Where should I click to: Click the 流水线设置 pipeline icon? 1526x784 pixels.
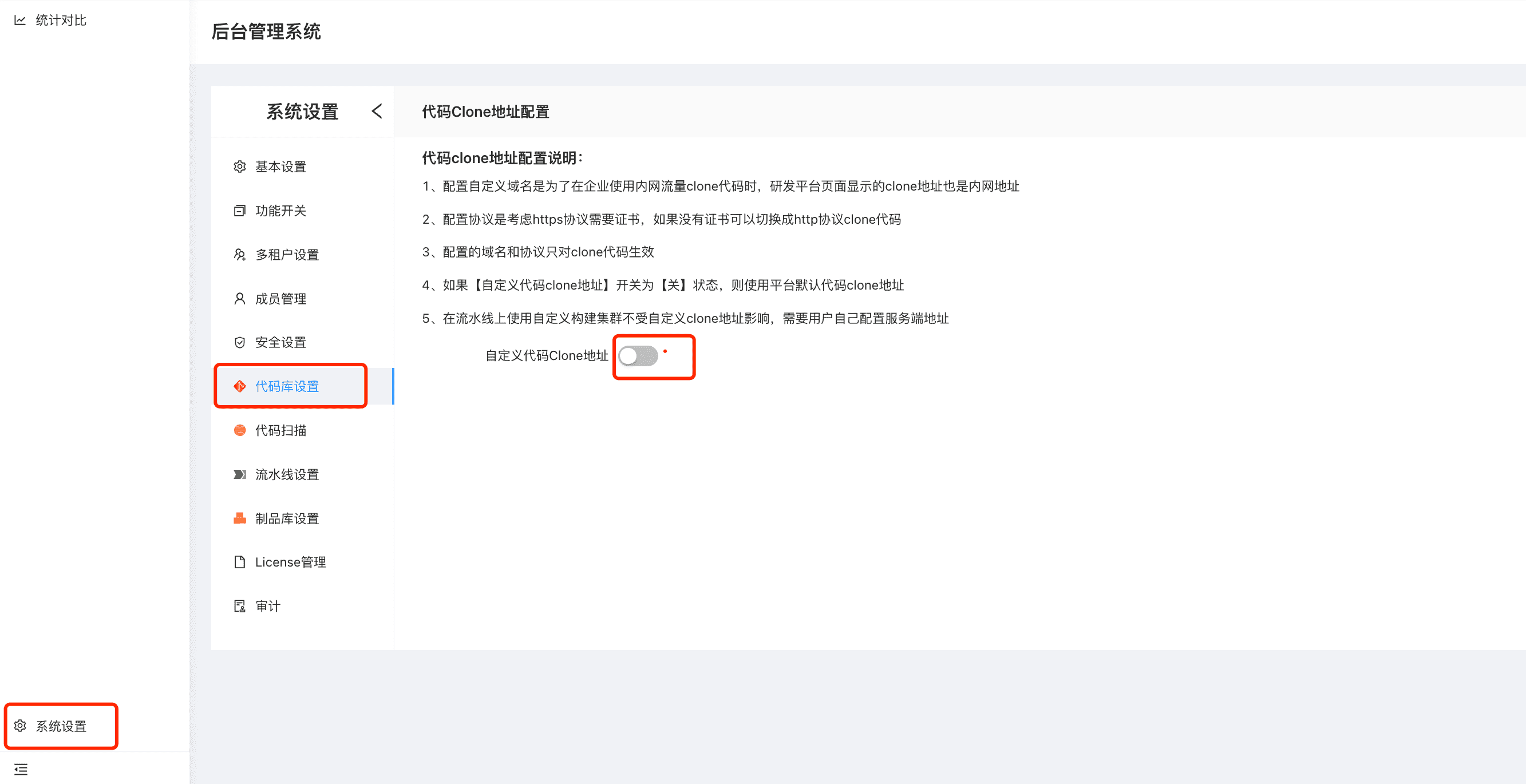[x=239, y=474]
